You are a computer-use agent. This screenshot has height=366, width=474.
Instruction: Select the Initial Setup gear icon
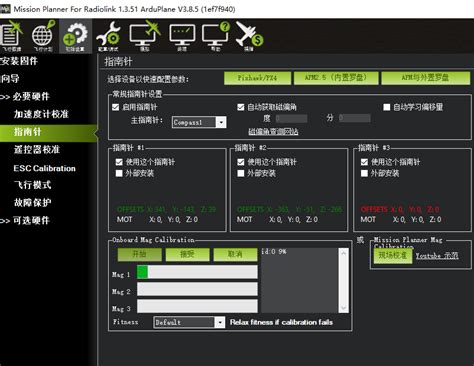[x=75, y=36]
